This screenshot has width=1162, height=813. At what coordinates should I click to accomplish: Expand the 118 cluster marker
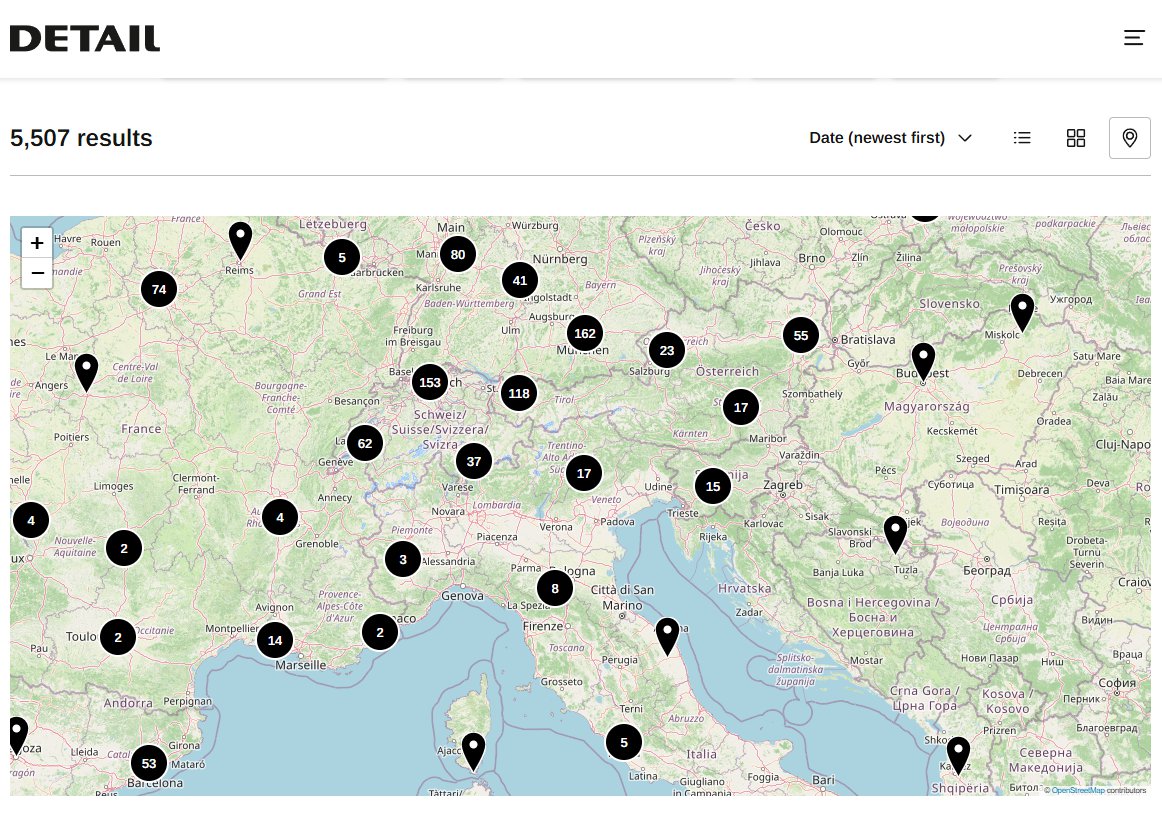tap(519, 394)
